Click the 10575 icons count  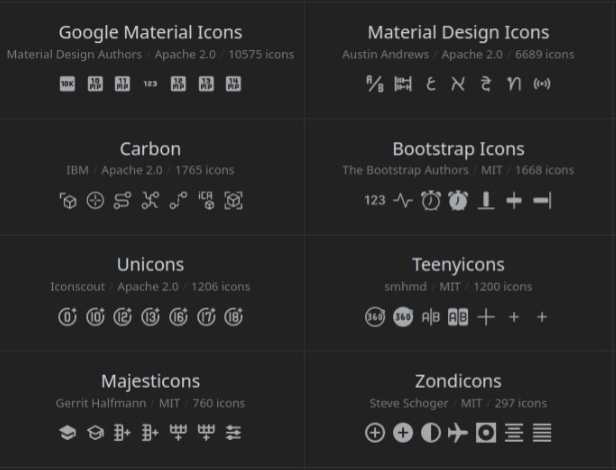click(261, 54)
